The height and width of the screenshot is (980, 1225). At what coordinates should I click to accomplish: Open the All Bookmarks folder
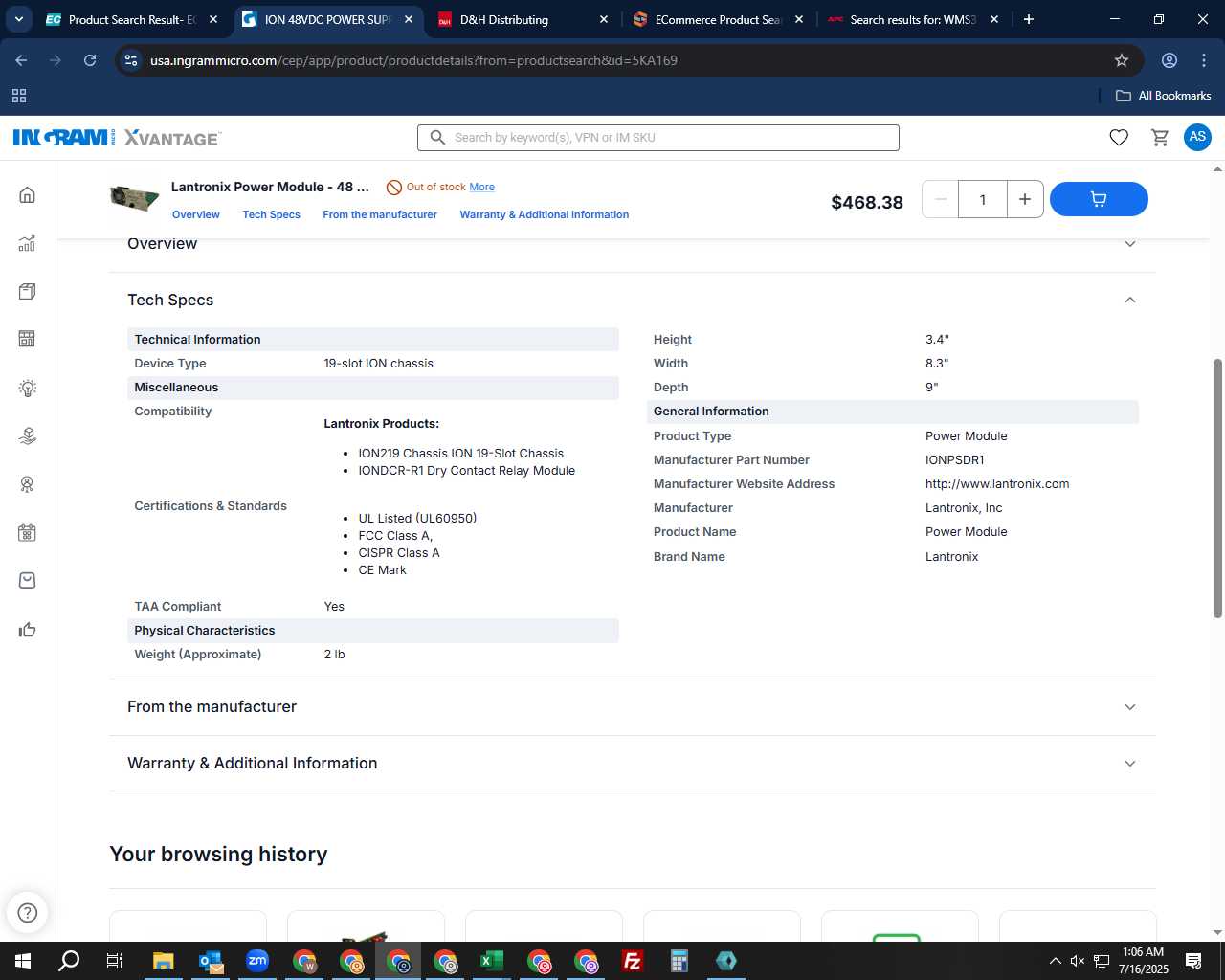[1164, 96]
